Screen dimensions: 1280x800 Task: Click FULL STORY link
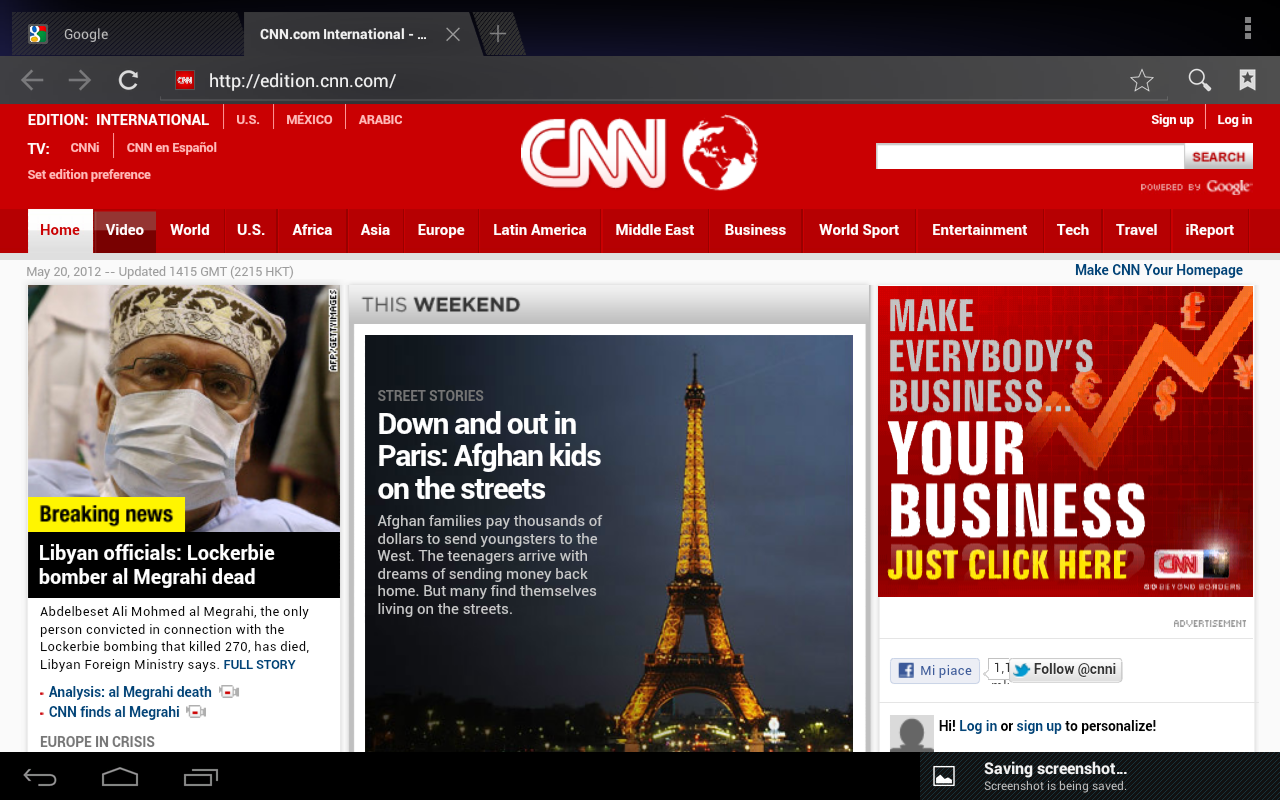click(259, 665)
